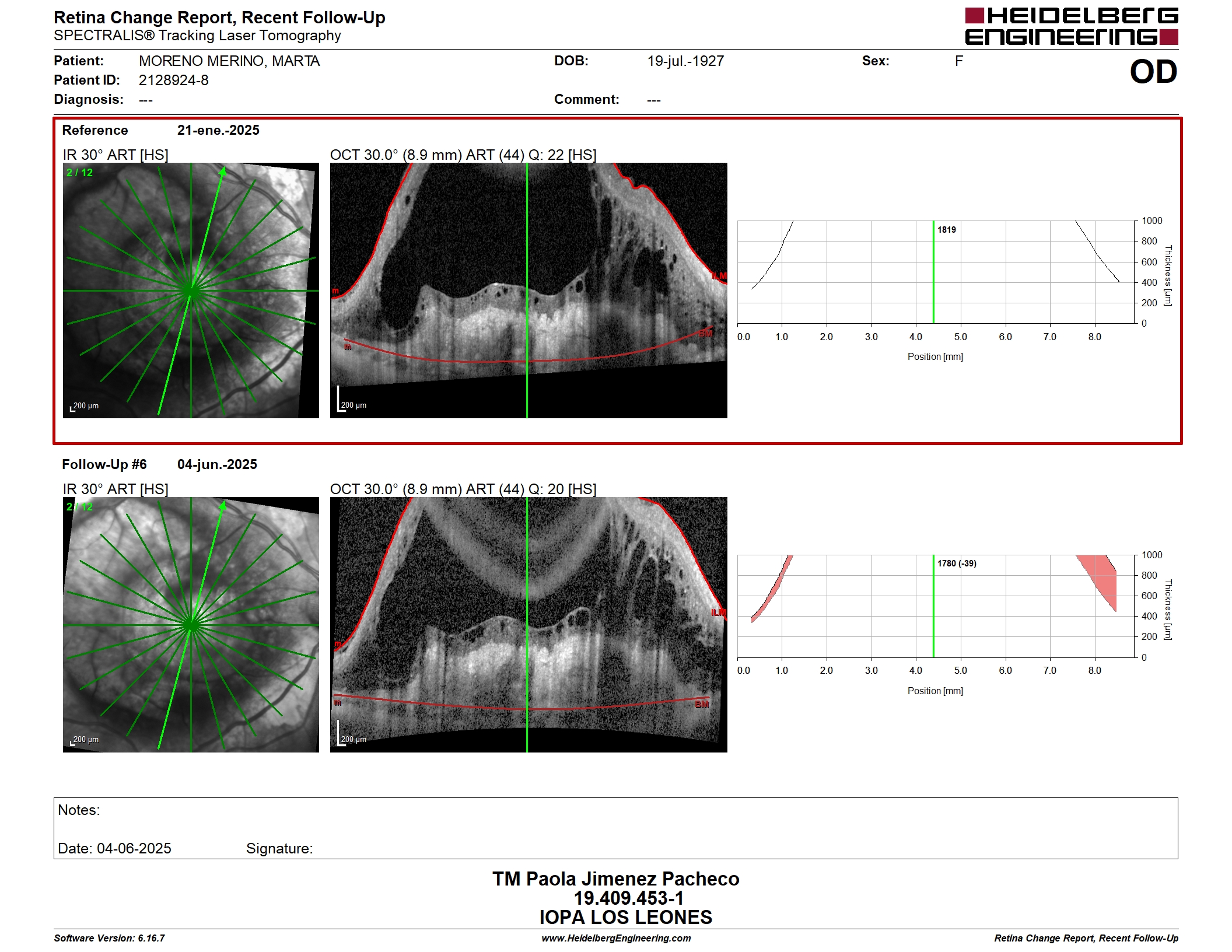Click the Follow-Up OCT scan title with Q: 20
Image resolution: width=1232 pixels, height=952 pixels.
pyautogui.click(x=463, y=489)
